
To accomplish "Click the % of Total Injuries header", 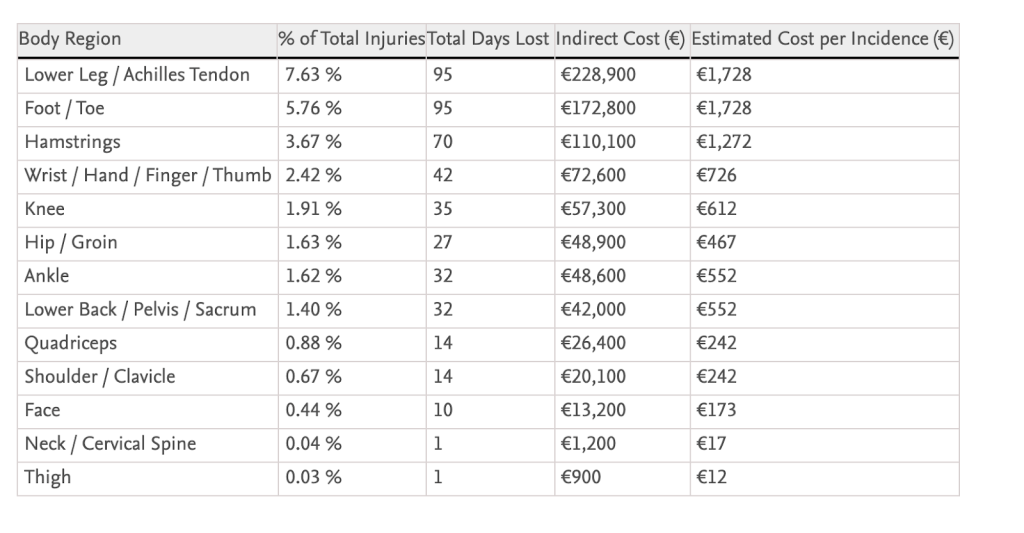I will coord(351,40).
